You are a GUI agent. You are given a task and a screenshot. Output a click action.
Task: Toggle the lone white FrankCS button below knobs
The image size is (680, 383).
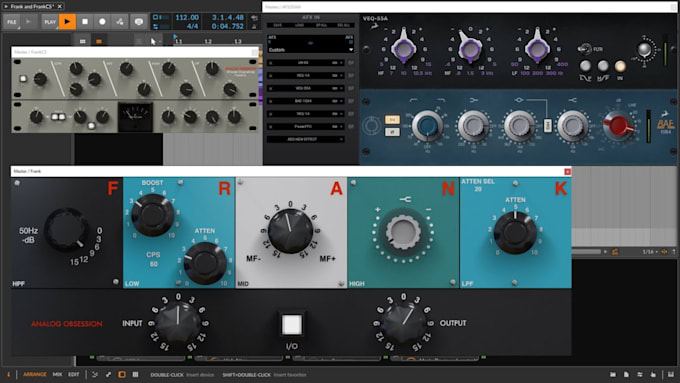[x=91, y=126]
